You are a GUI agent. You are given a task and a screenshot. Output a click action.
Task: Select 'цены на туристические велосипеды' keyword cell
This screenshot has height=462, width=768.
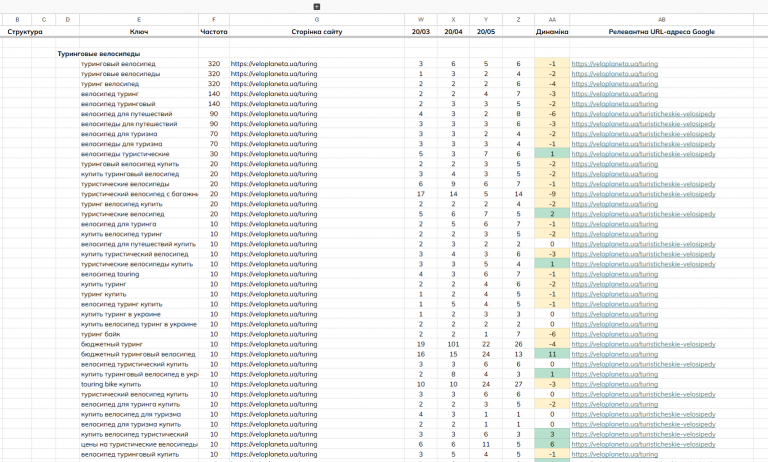coord(139,444)
